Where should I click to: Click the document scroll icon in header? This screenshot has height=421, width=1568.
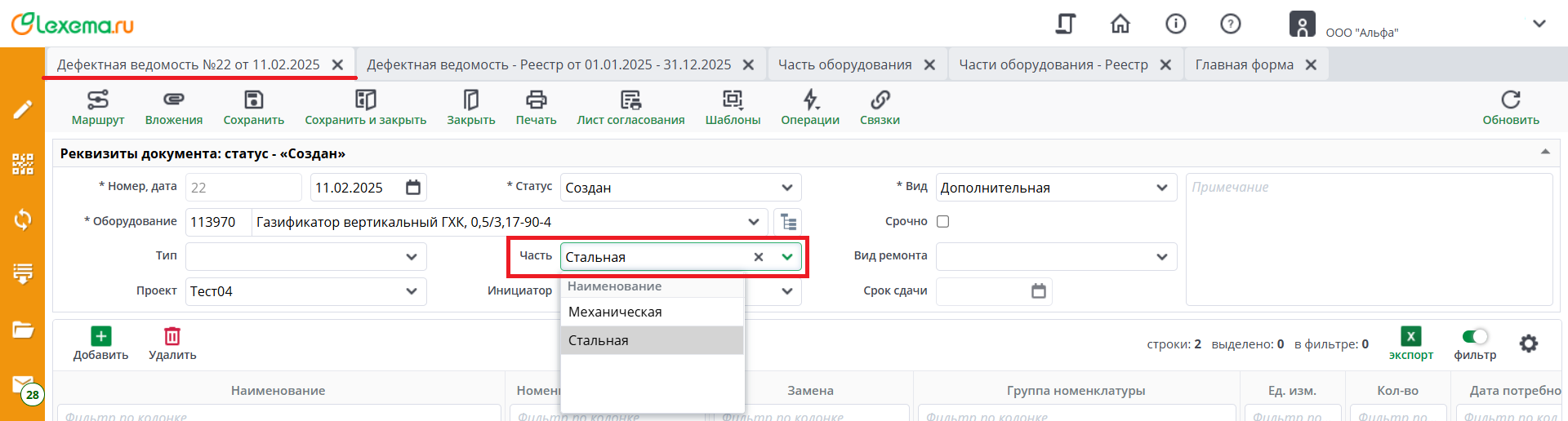1066,24
